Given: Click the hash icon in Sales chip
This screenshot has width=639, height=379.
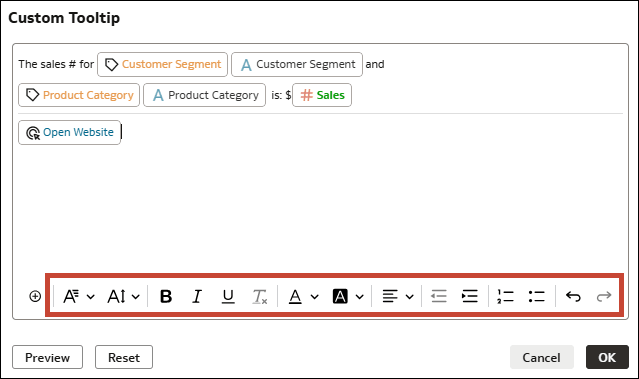Looking at the screenshot, I should click(x=306, y=95).
